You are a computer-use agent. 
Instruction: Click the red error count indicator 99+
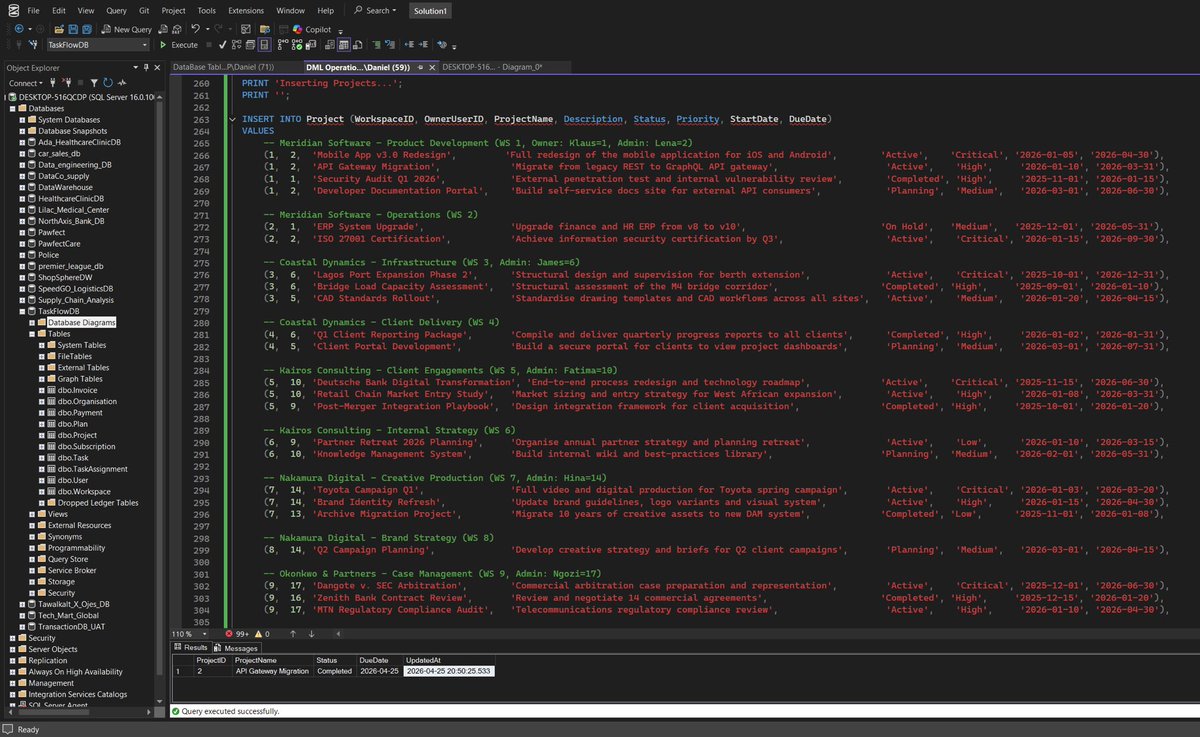point(238,633)
